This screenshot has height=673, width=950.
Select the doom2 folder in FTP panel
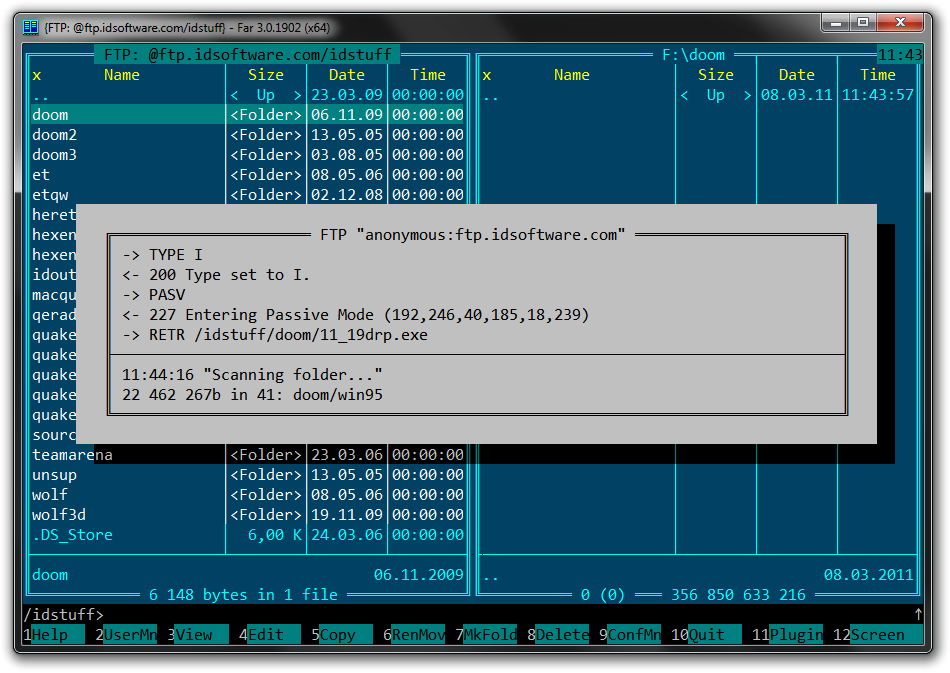click(x=55, y=135)
